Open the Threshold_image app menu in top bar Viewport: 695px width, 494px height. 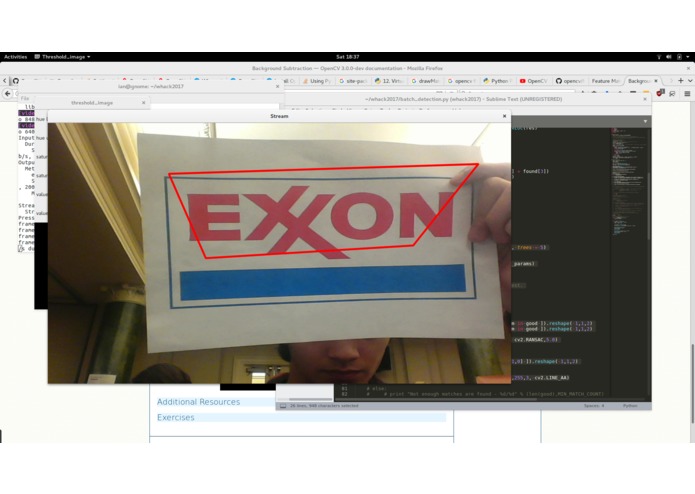pyautogui.click(x=62, y=57)
